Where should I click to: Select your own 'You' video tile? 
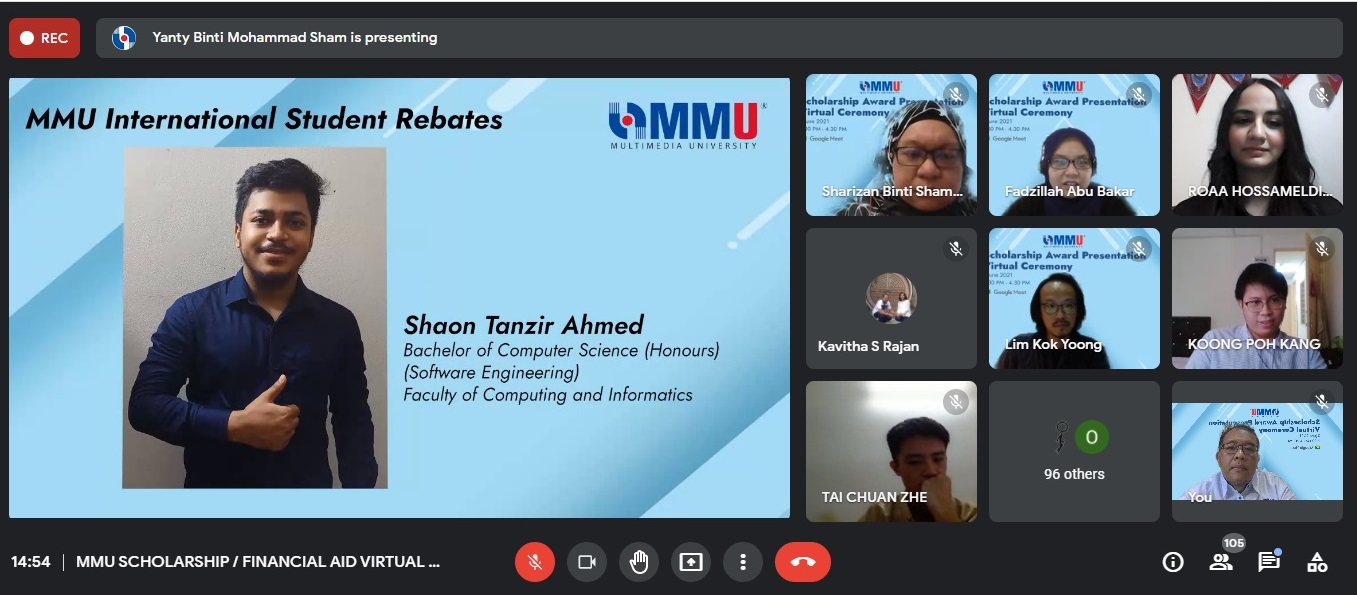[x=1257, y=451]
